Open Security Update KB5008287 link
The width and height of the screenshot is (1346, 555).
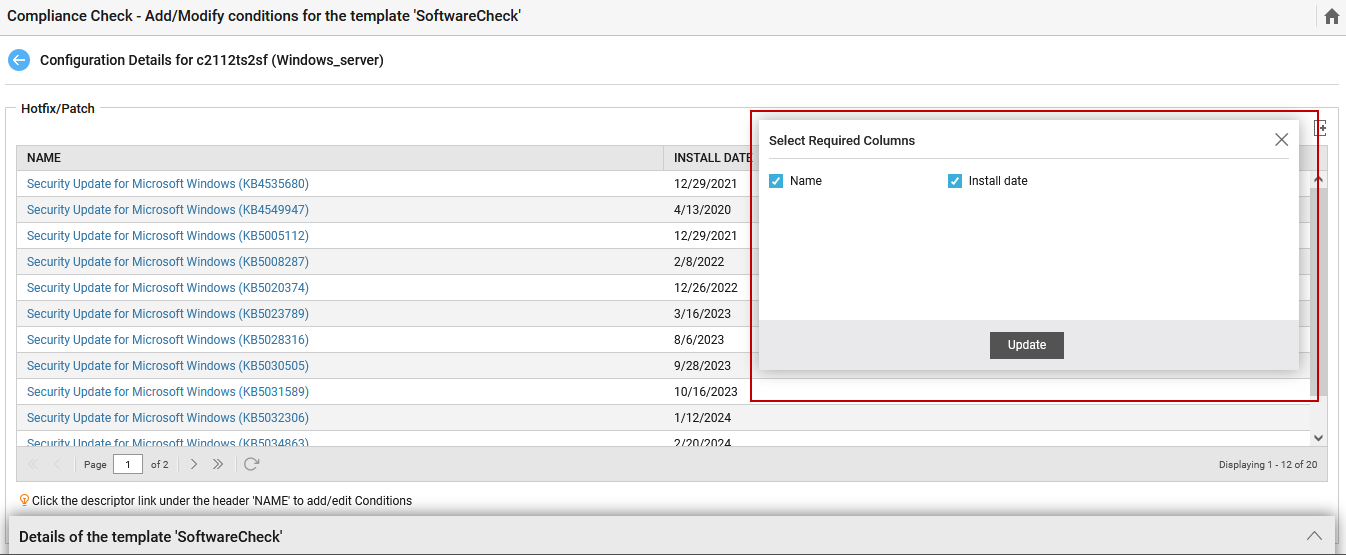168,262
